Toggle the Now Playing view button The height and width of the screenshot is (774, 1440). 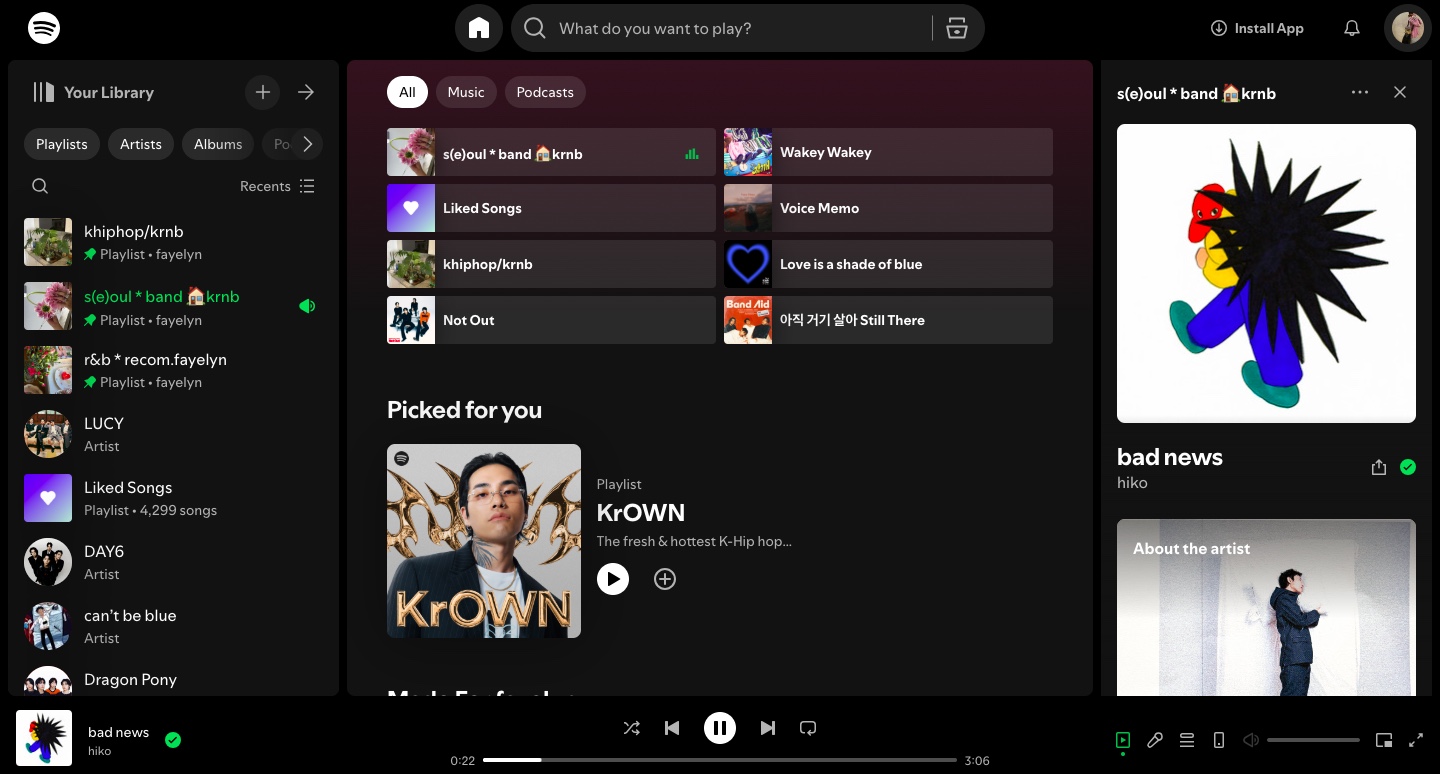(x=1123, y=740)
